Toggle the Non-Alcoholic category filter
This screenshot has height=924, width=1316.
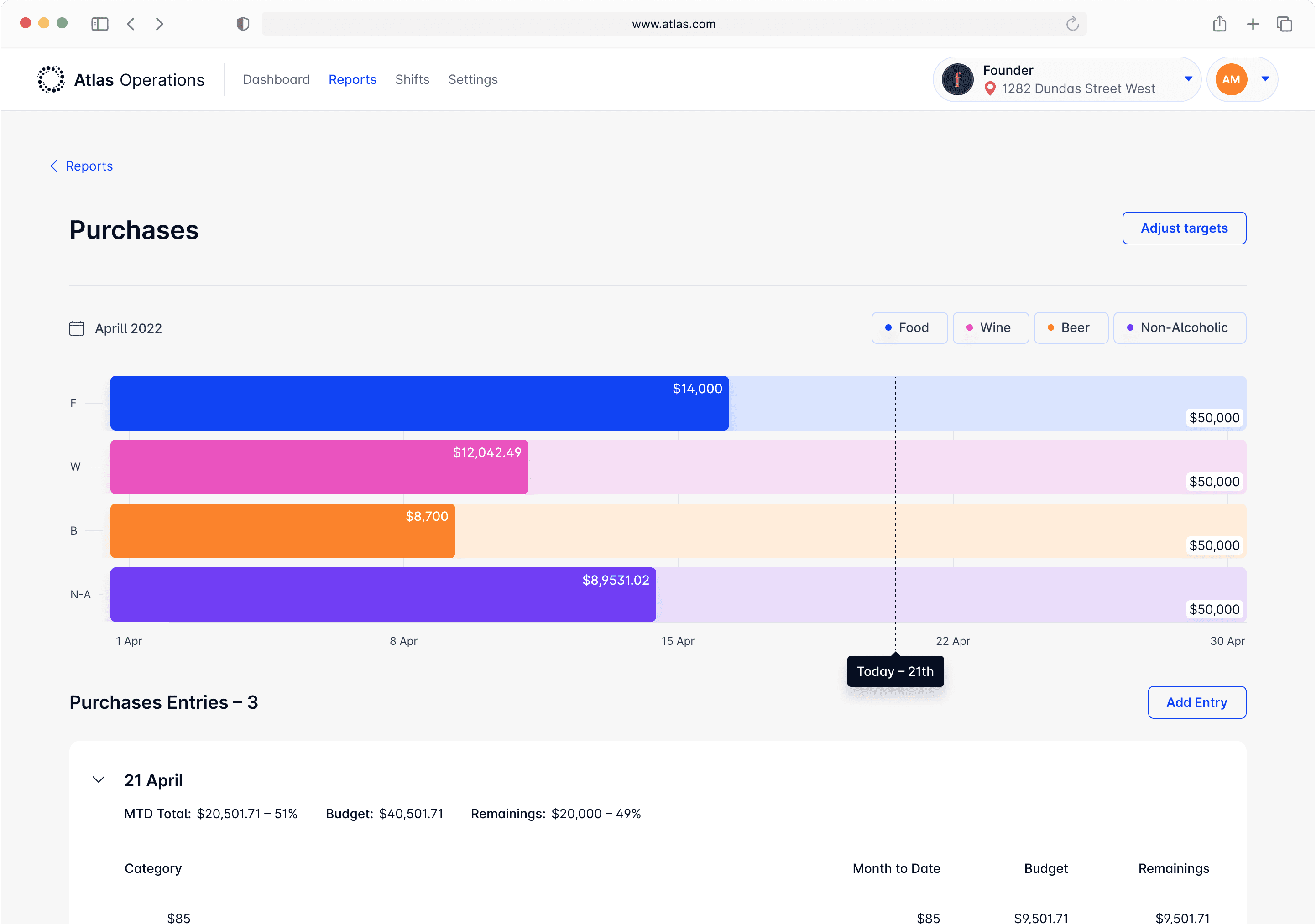(1179, 327)
